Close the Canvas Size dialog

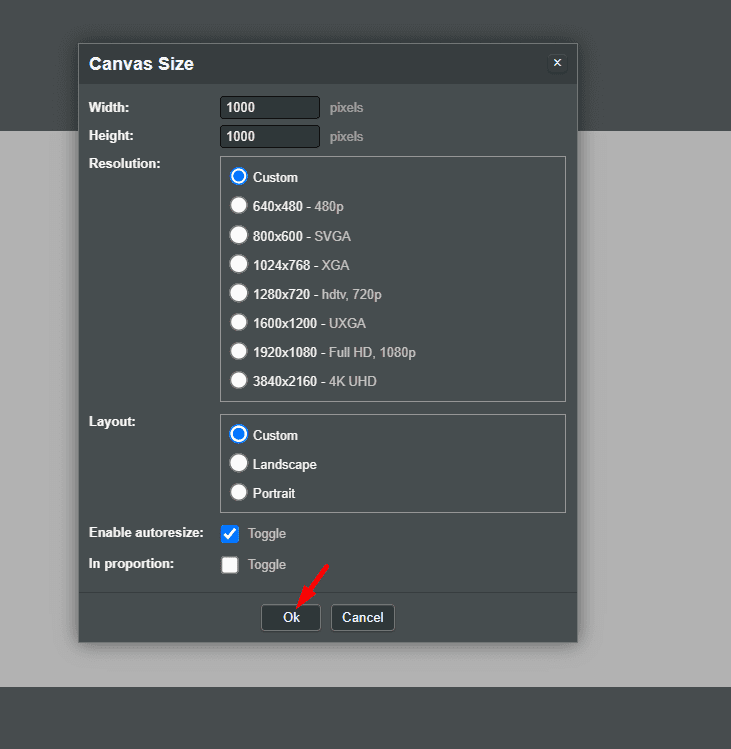(x=557, y=63)
